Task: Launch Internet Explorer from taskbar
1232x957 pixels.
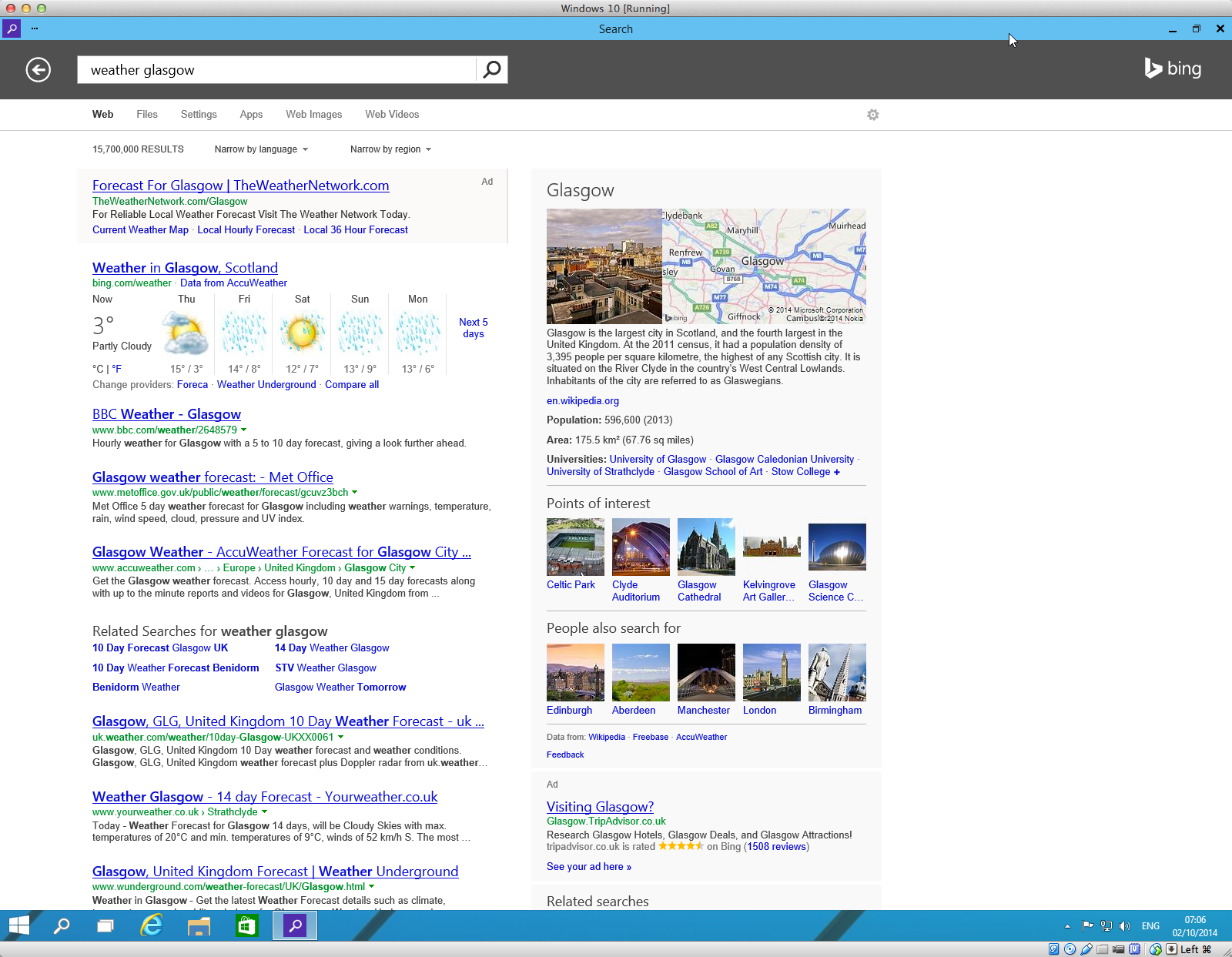Action: point(152,925)
